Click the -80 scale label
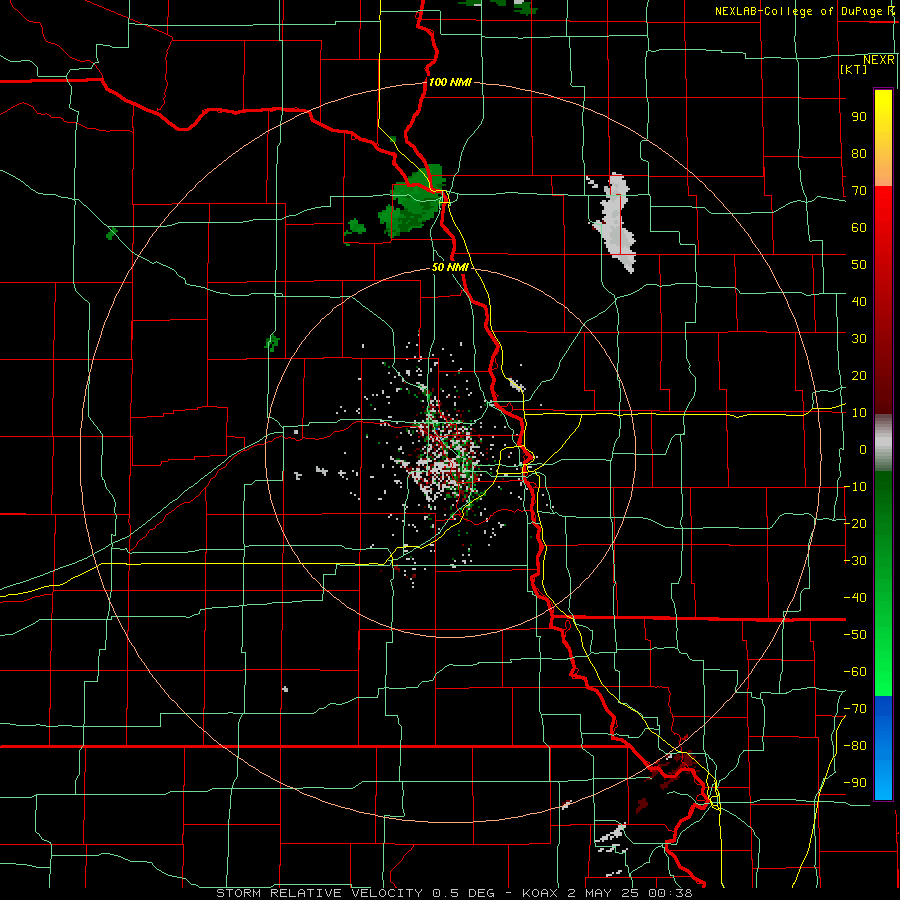Image resolution: width=900 pixels, height=900 pixels. (x=855, y=746)
